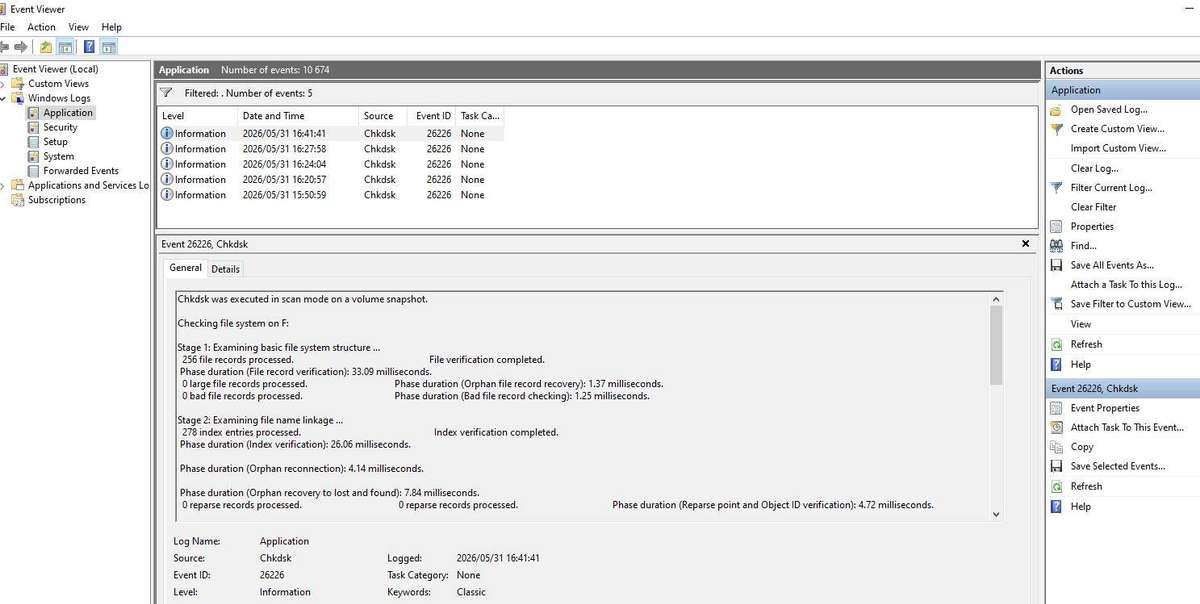Open the Help menu
Viewport: 1200px width, 604px height.
112,27
